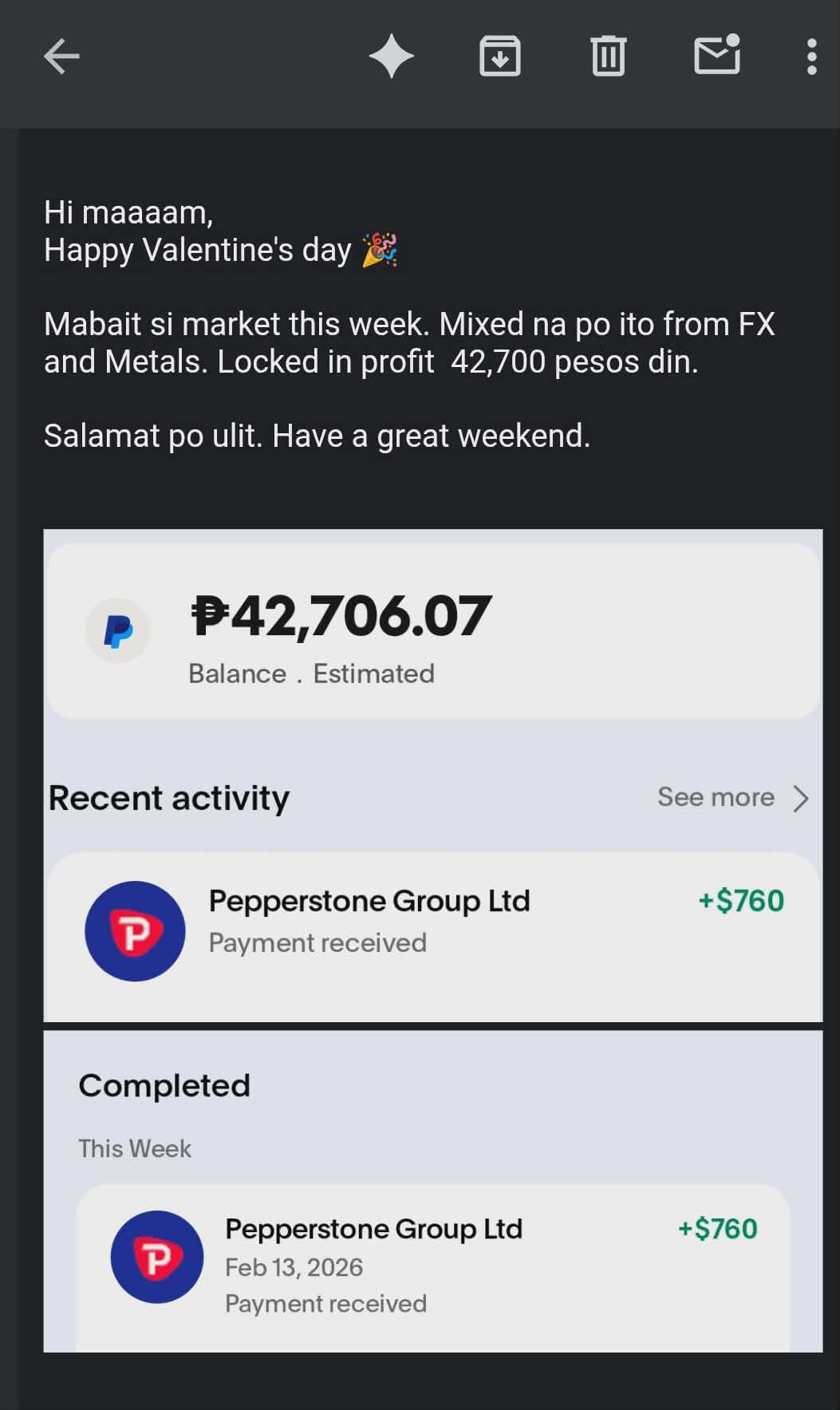This screenshot has height=1410, width=840.
Task: Open the three-dot overflow menu
Action: [x=811, y=57]
